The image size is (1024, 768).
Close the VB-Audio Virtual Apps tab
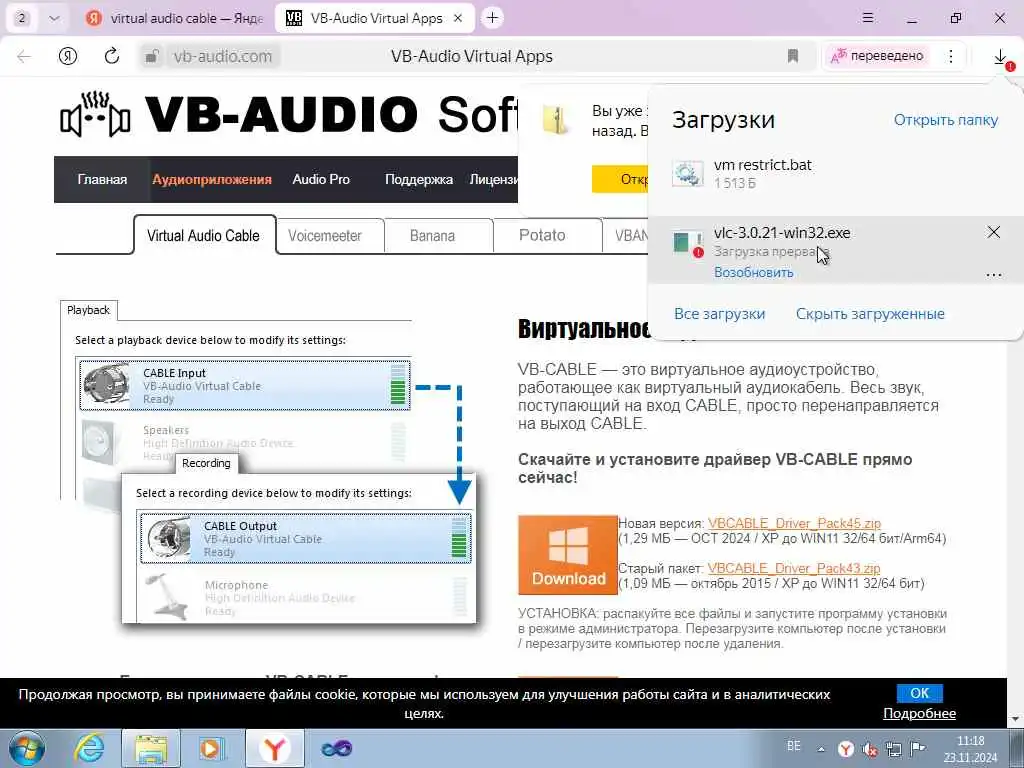(x=458, y=18)
